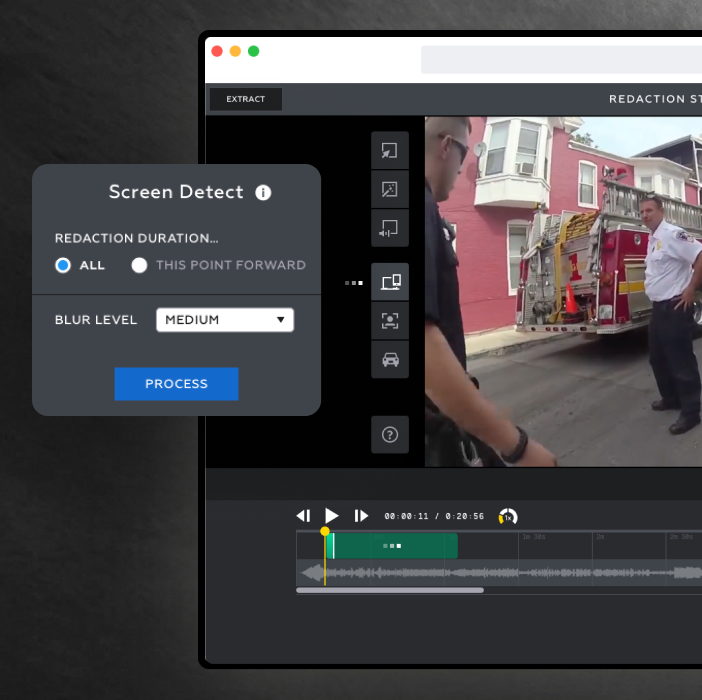Select the auto-tracking magic wand redaction tool

[x=390, y=189]
